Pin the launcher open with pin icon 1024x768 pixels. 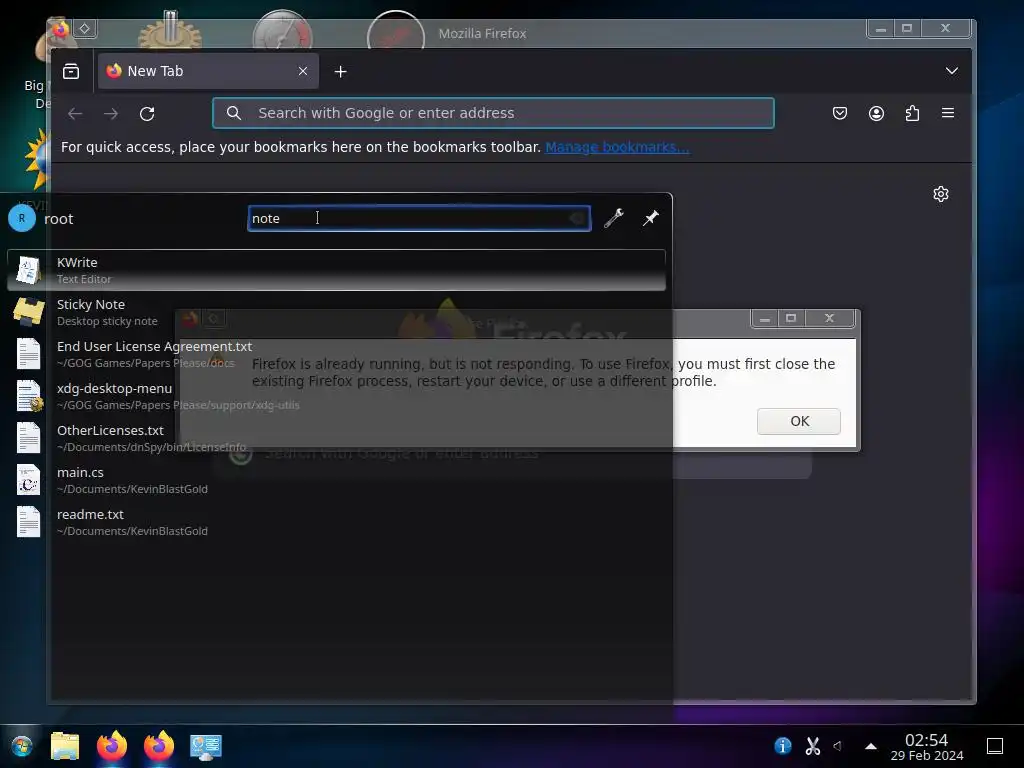(650, 218)
